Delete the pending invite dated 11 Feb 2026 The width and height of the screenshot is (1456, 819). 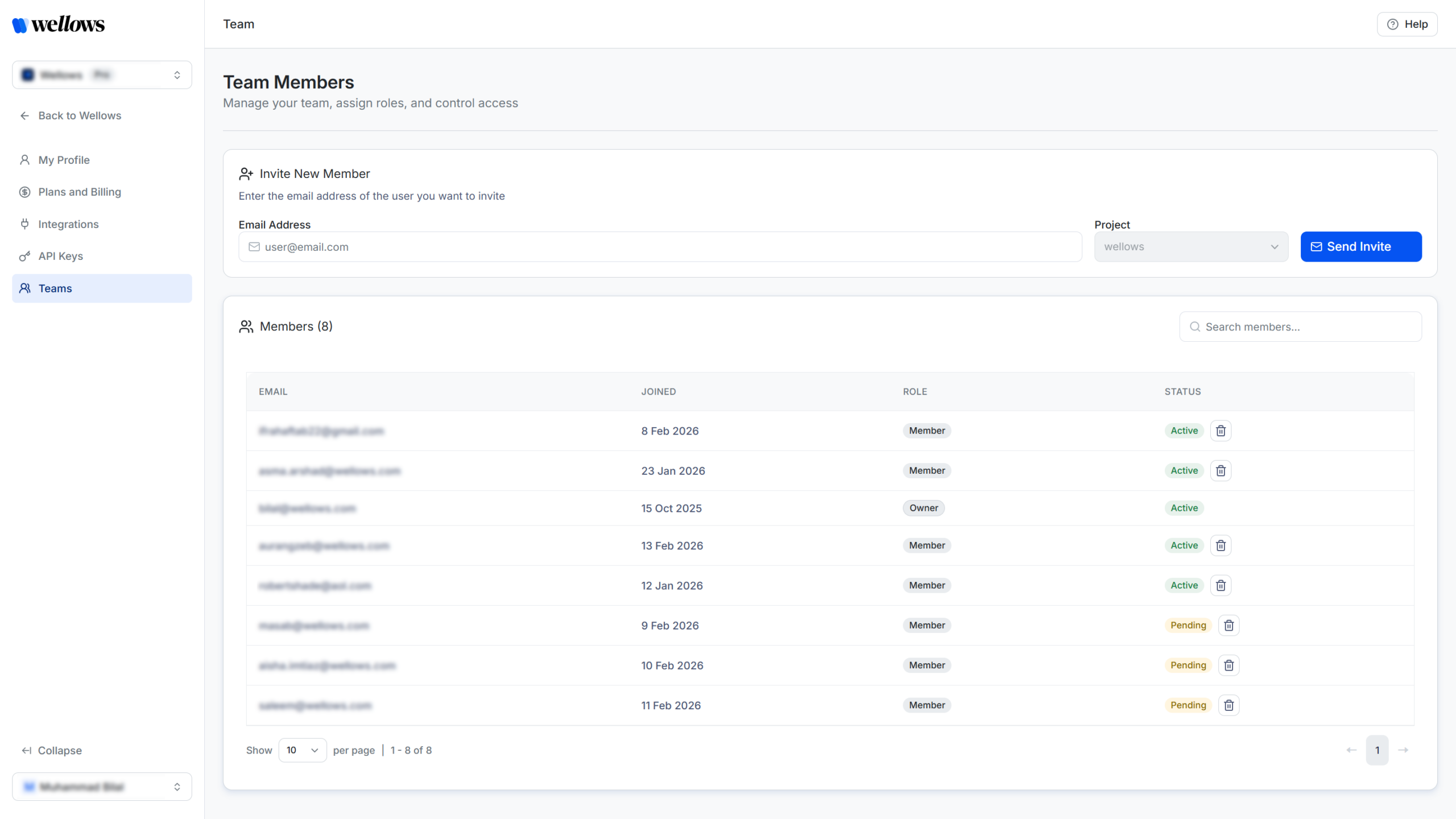tap(1228, 705)
